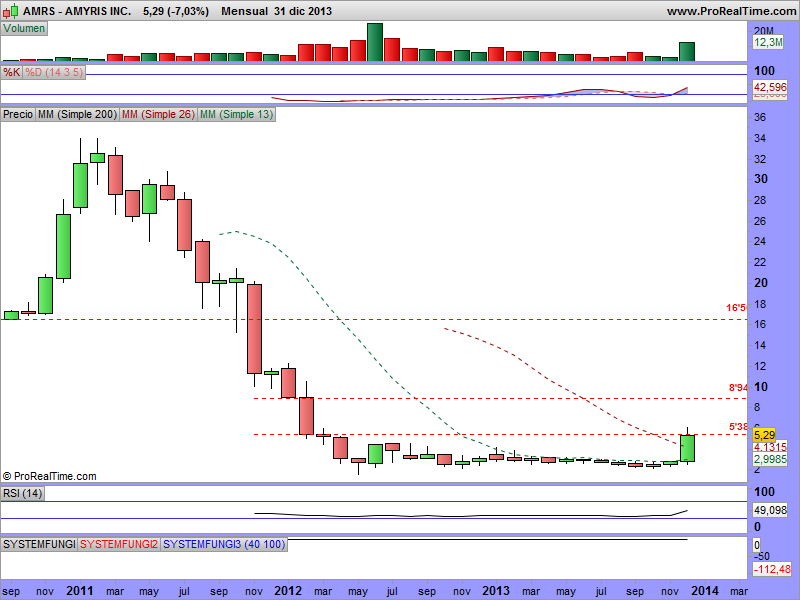Click the 2014 label on time axis
The image size is (800, 600).
(x=705, y=591)
